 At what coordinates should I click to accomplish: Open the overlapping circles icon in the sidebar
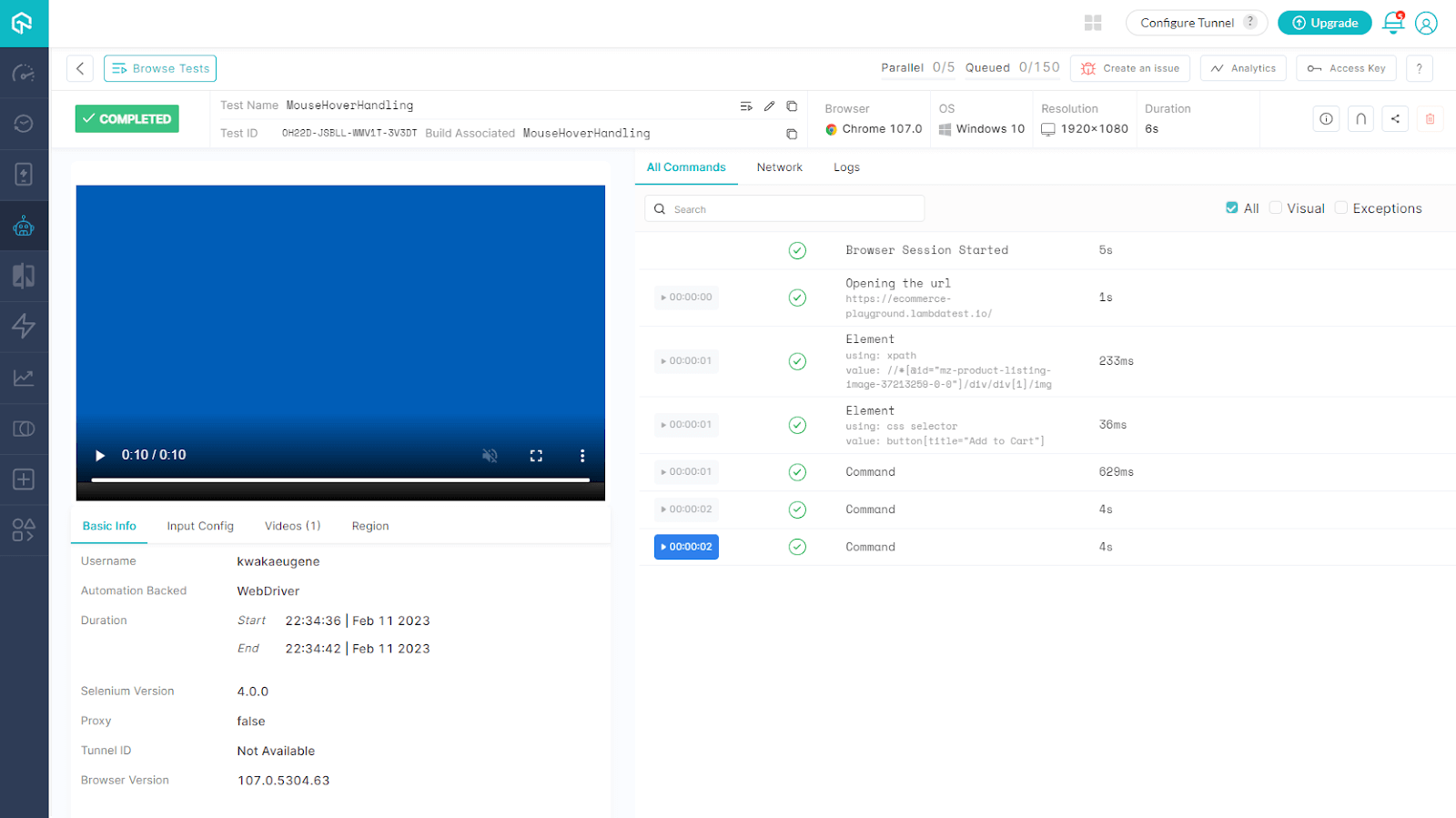click(x=24, y=429)
